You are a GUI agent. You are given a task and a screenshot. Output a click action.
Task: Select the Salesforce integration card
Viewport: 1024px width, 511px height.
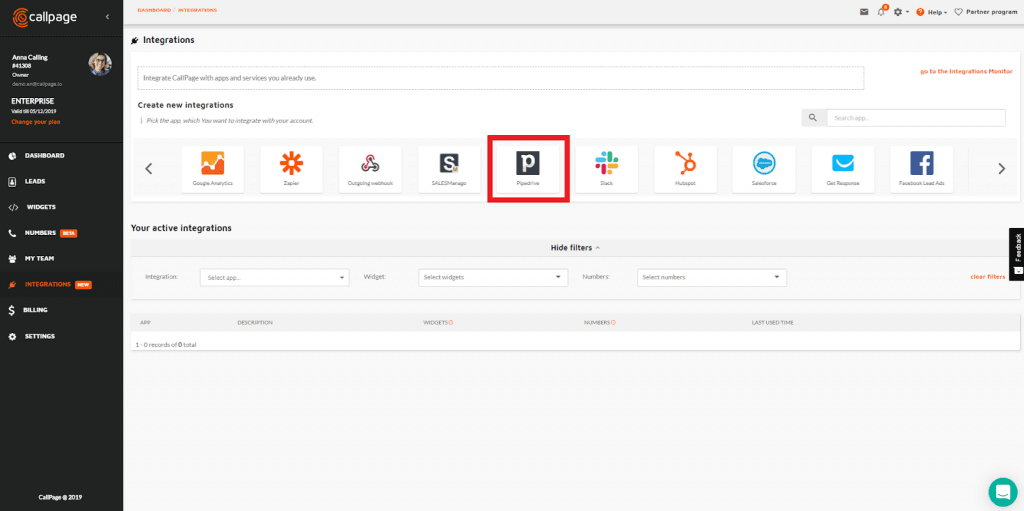[x=764, y=169]
